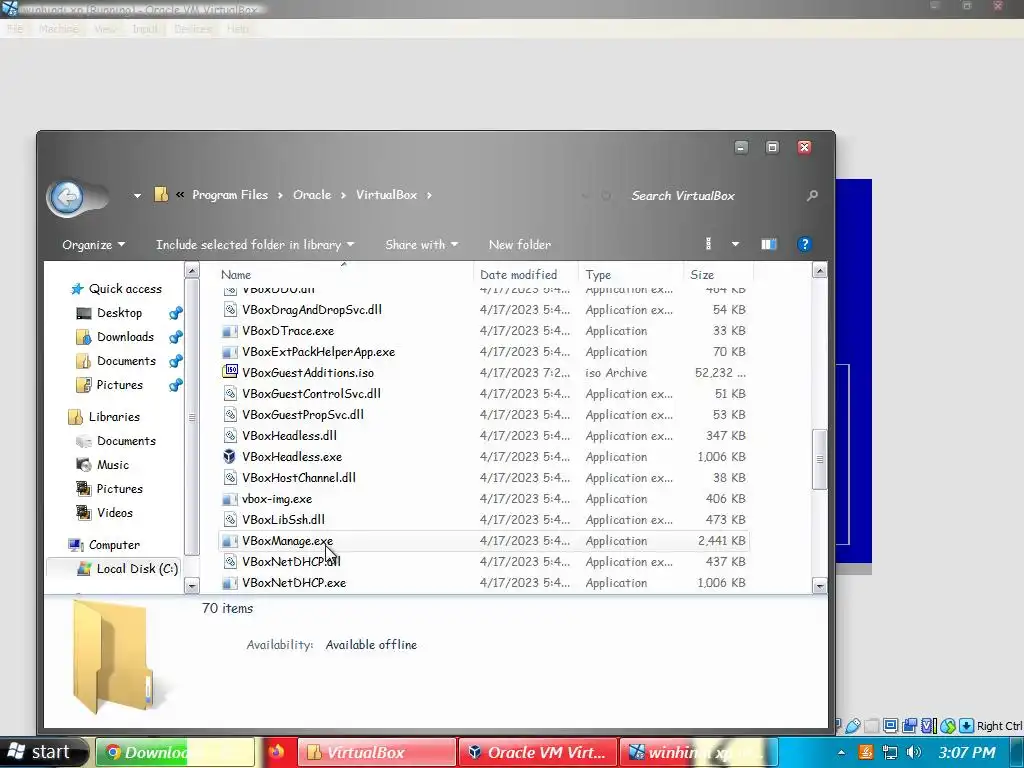Navigate to Program Files breadcrumb
The width and height of the screenshot is (1024, 768).
click(230, 195)
